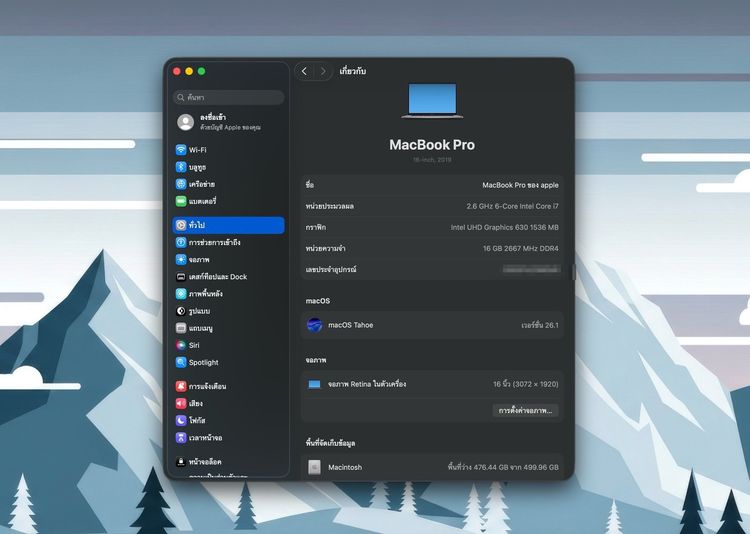This screenshot has height=534, width=750.
Task: Click the version 26.1 text
Action: 540,325
